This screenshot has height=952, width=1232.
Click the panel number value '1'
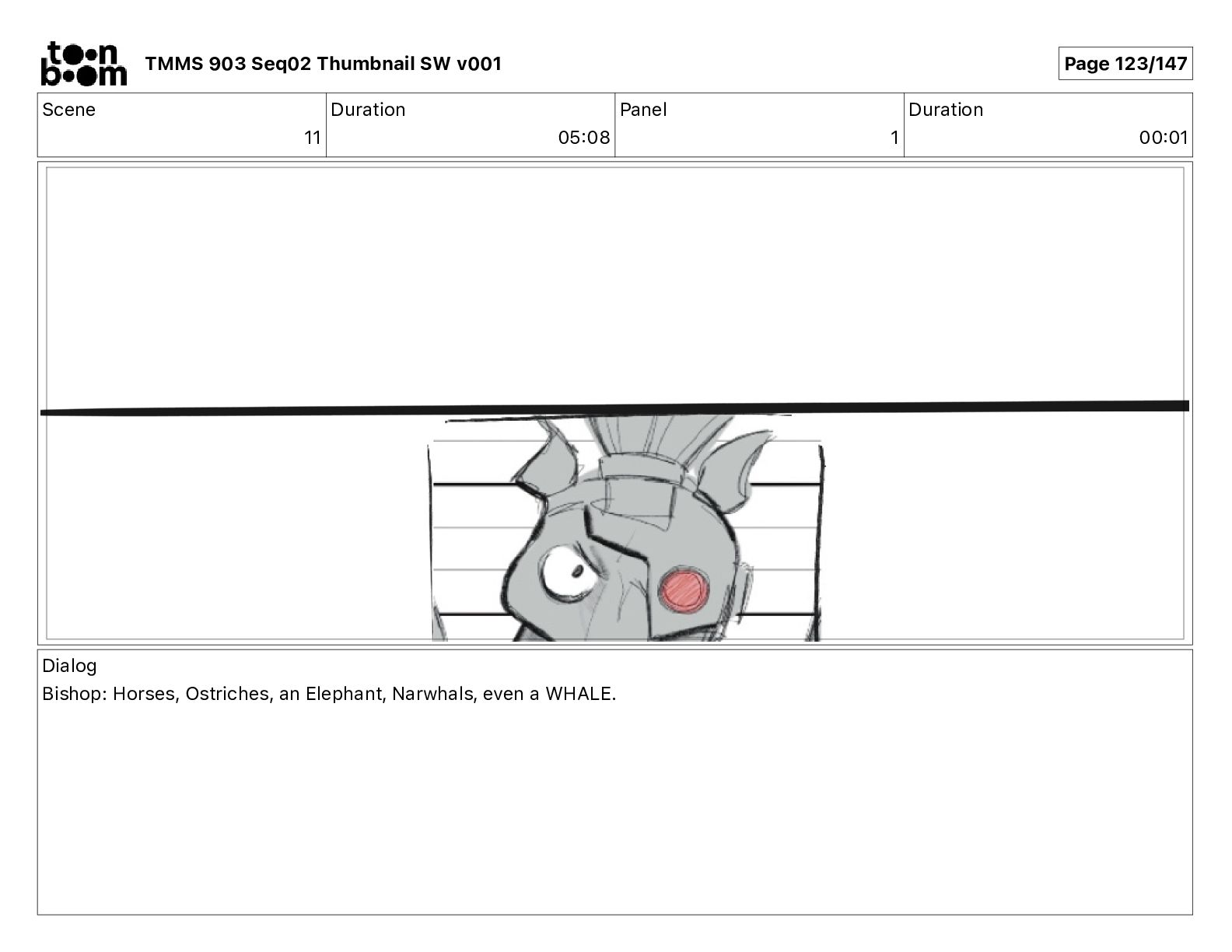[894, 138]
